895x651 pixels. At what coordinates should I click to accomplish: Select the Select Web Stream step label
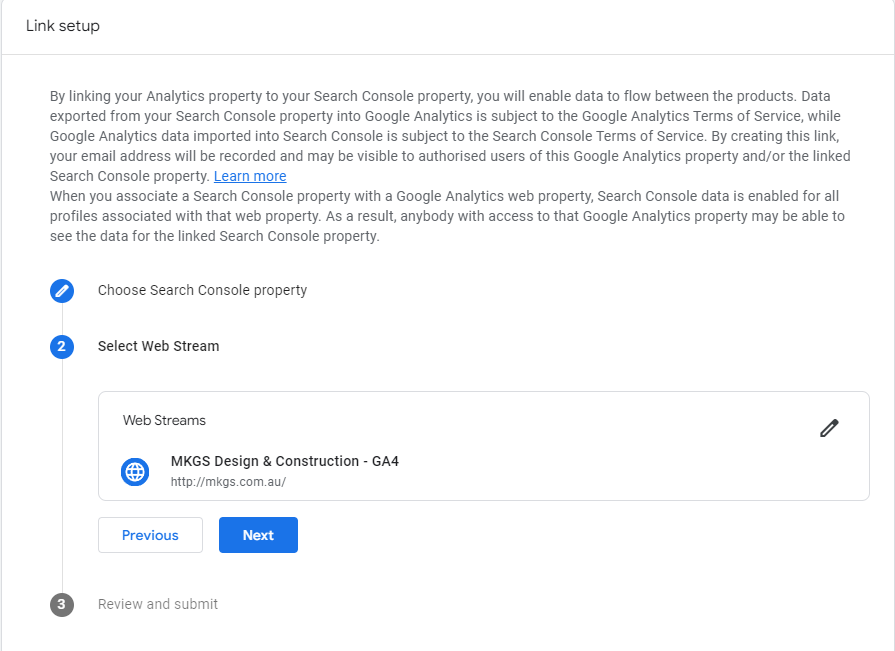(x=158, y=346)
